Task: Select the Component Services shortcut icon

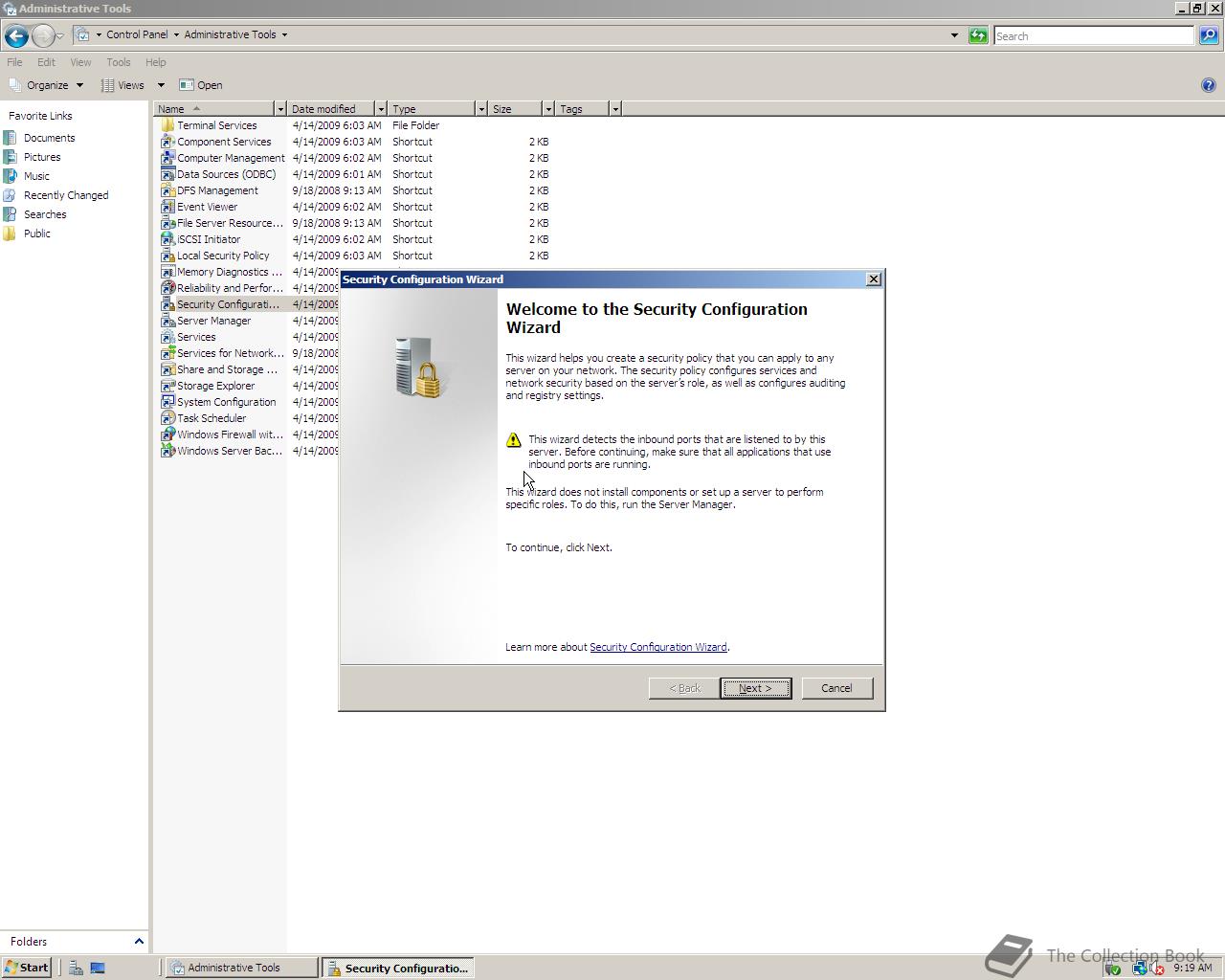Action: click(167, 142)
